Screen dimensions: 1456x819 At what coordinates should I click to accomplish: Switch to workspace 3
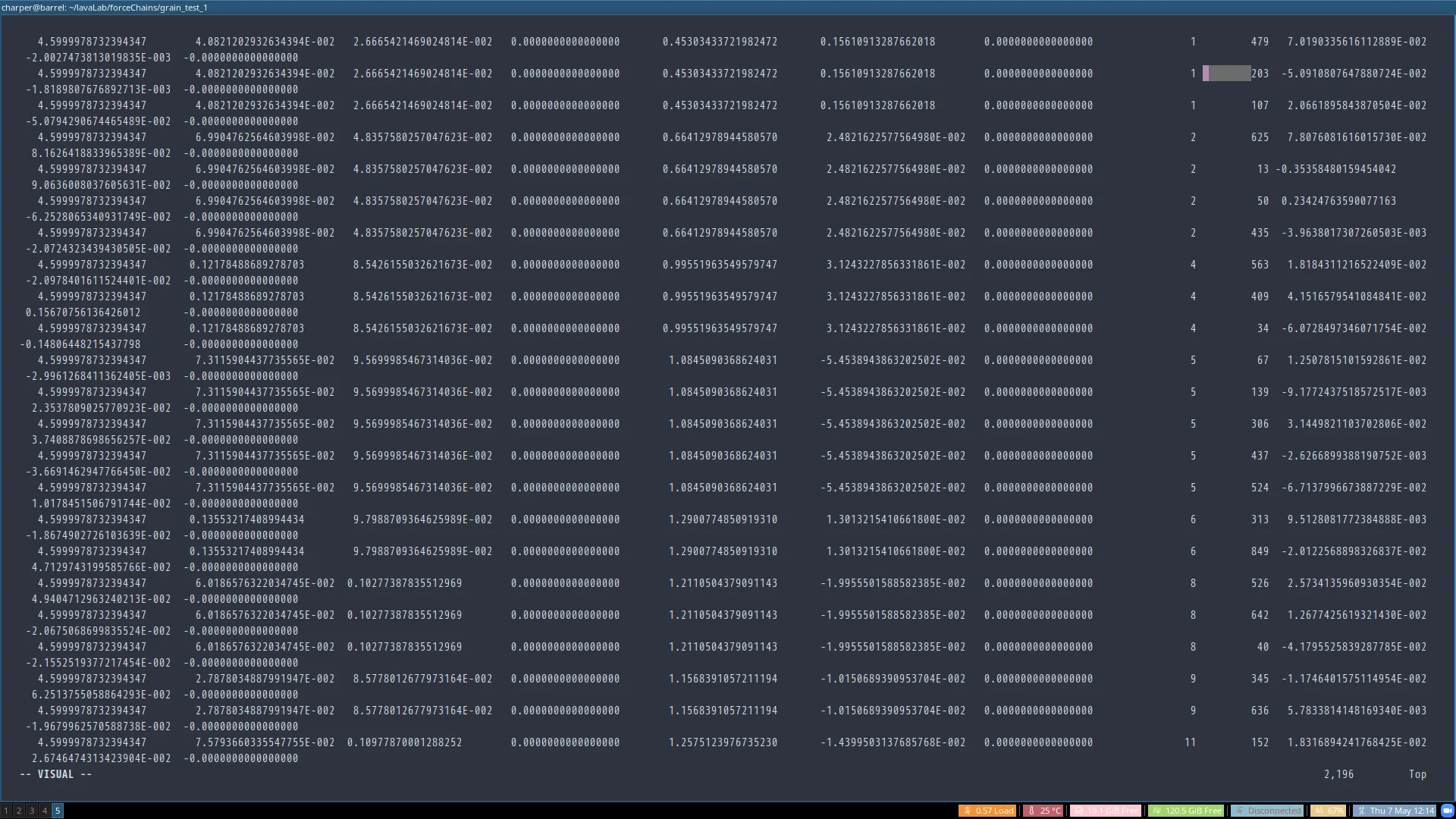coord(32,811)
